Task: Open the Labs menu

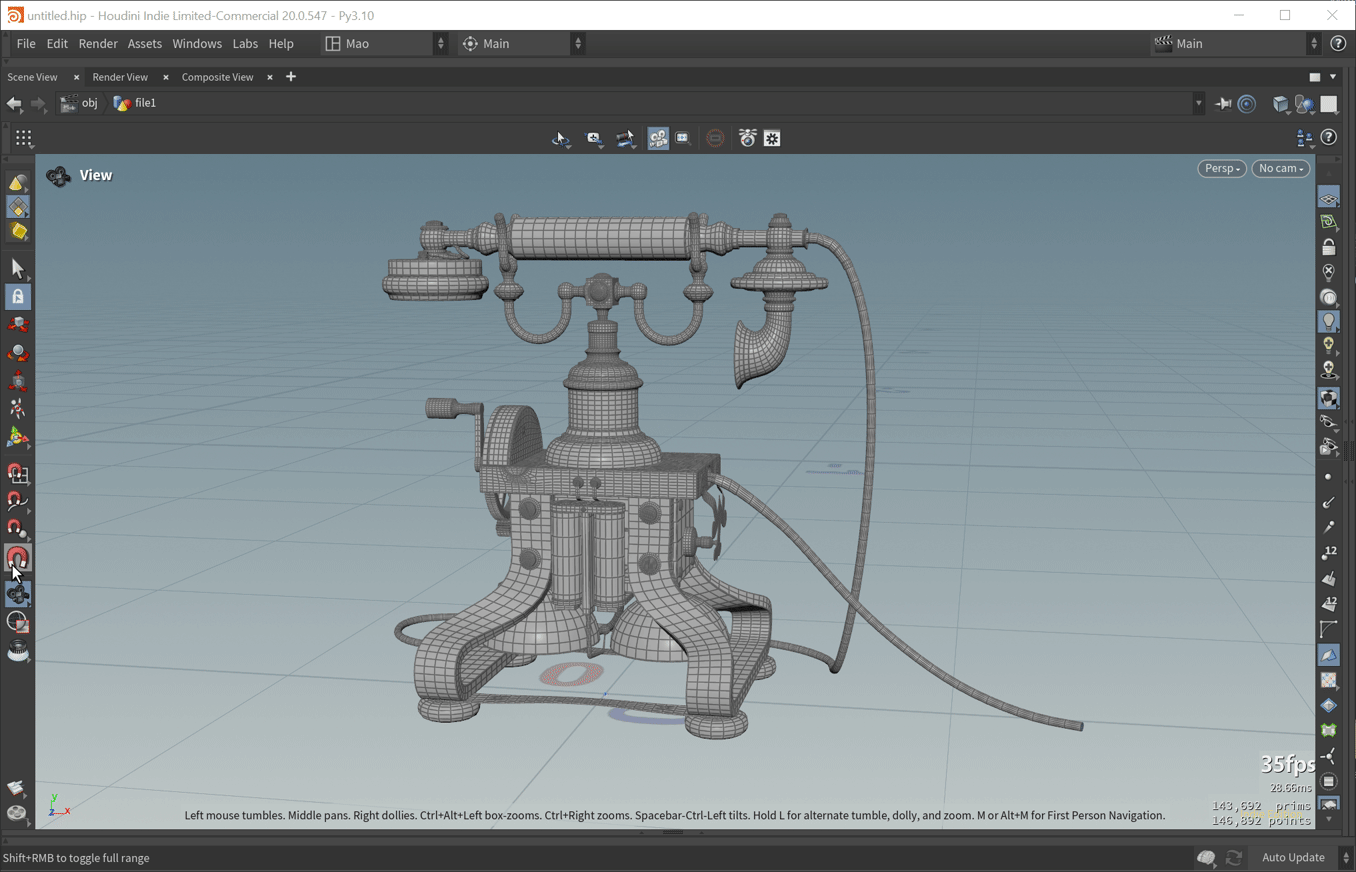Action: (245, 44)
